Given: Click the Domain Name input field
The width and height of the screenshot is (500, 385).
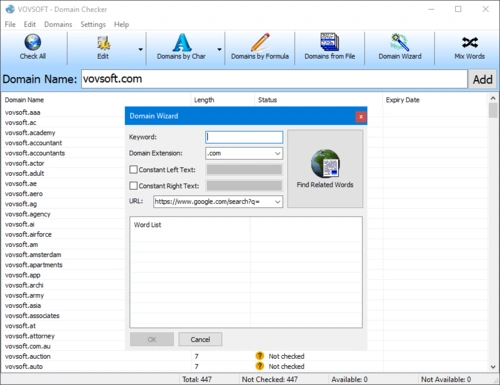Looking at the screenshot, I should [x=274, y=79].
